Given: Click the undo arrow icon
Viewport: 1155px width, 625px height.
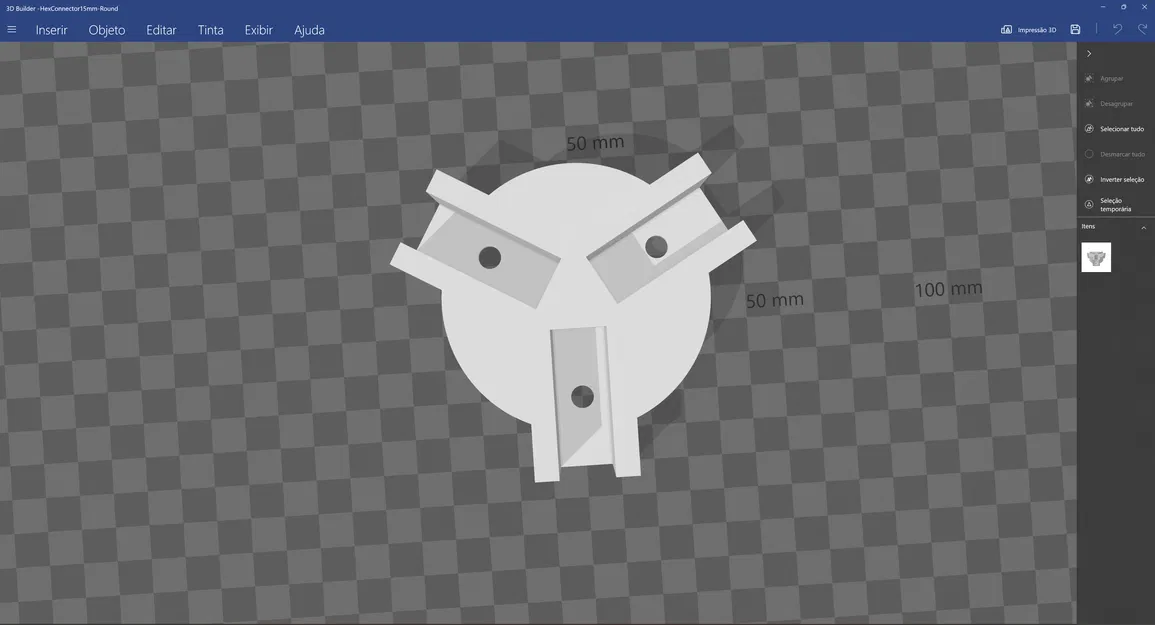Looking at the screenshot, I should (x=1117, y=29).
